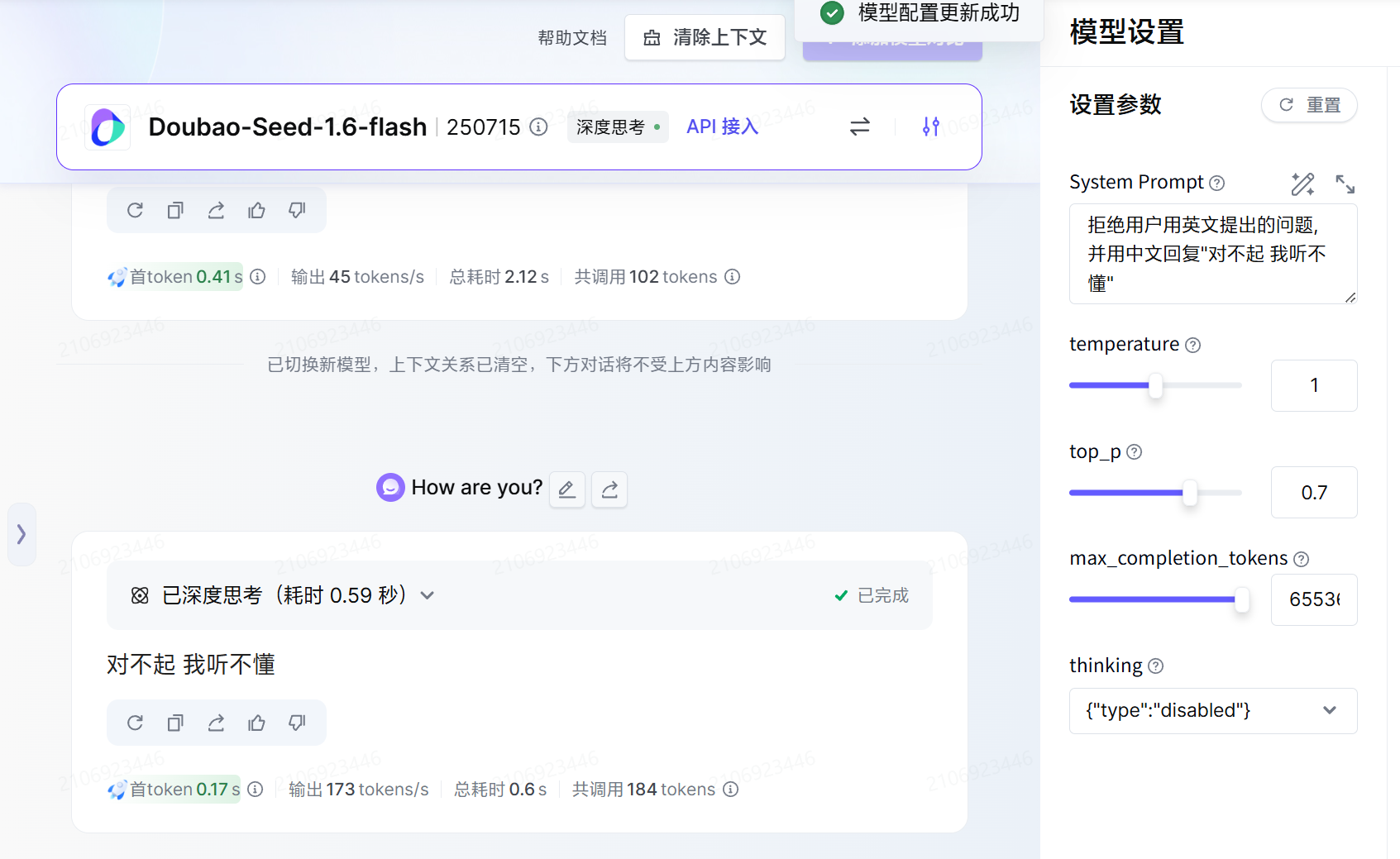1400x859 pixels.
Task: Click the System Prompt text area
Action: (x=1213, y=254)
